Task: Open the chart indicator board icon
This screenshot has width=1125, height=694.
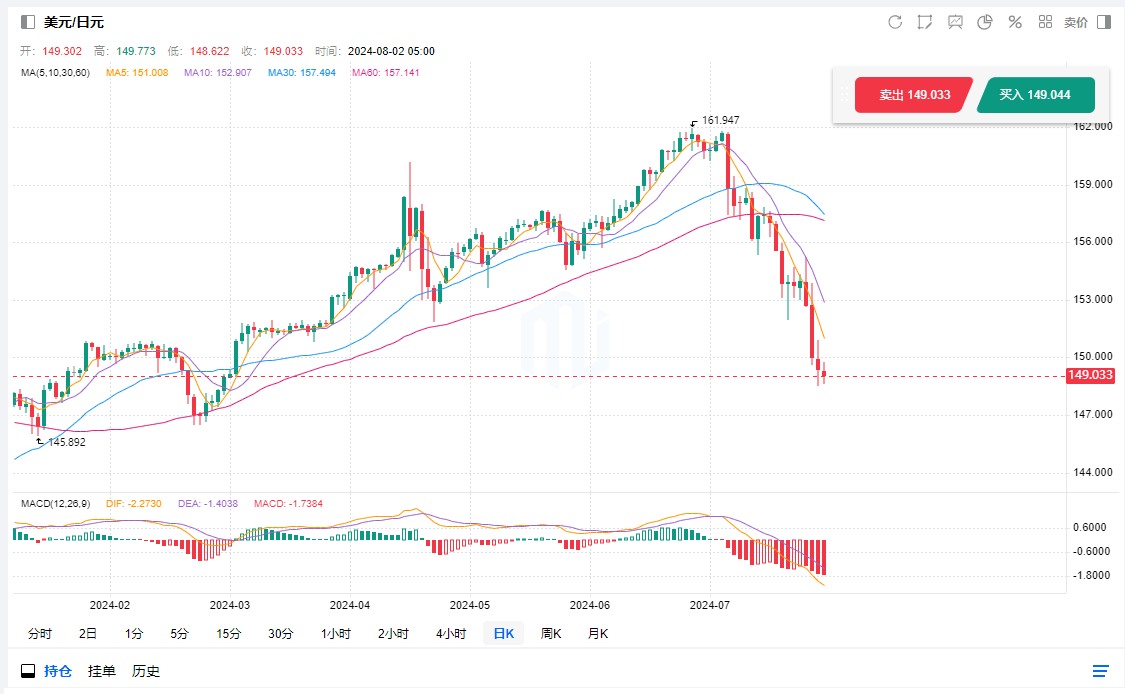Action: click(955, 22)
